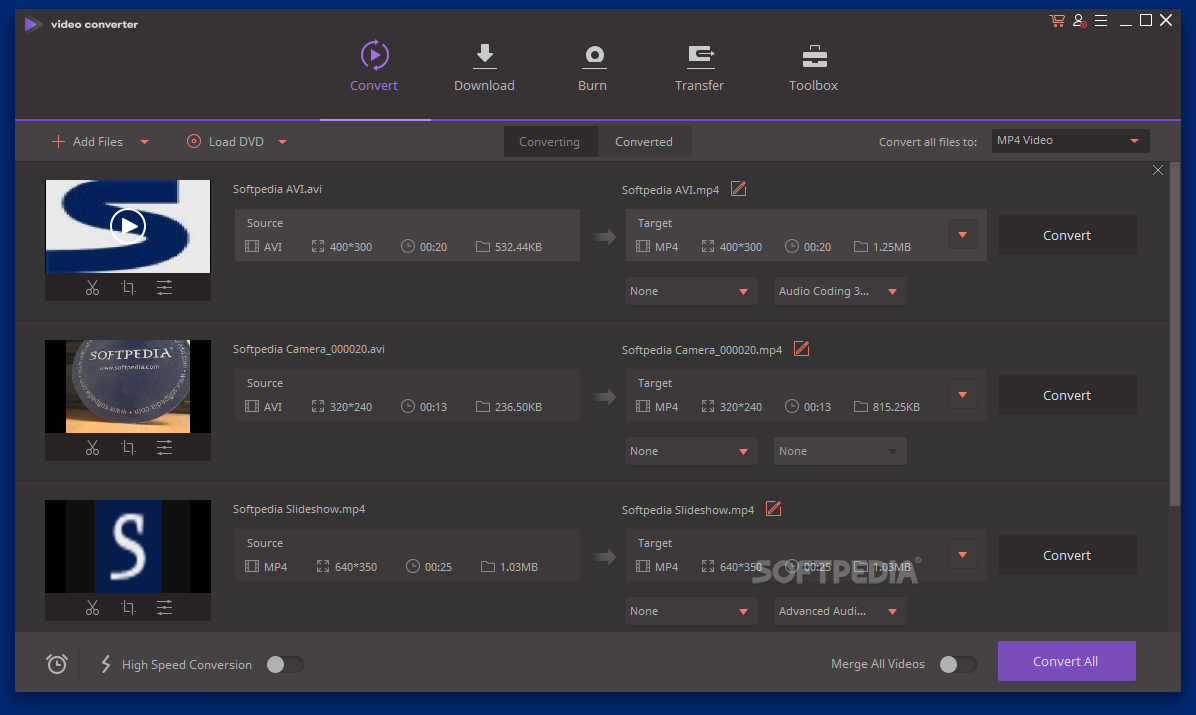This screenshot has width=1196, height=715.
Task: Open the Audio Coding dropdown
Action: (839, 291)
